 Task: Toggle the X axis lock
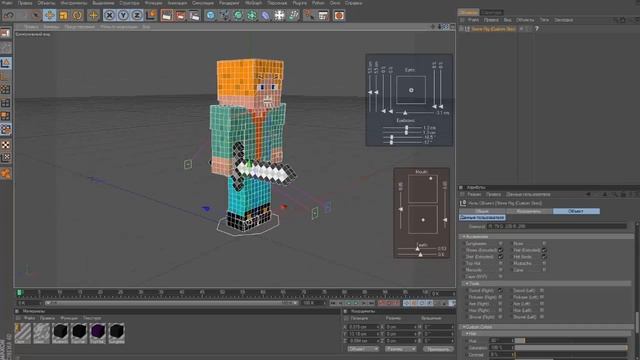pos(109,16)
